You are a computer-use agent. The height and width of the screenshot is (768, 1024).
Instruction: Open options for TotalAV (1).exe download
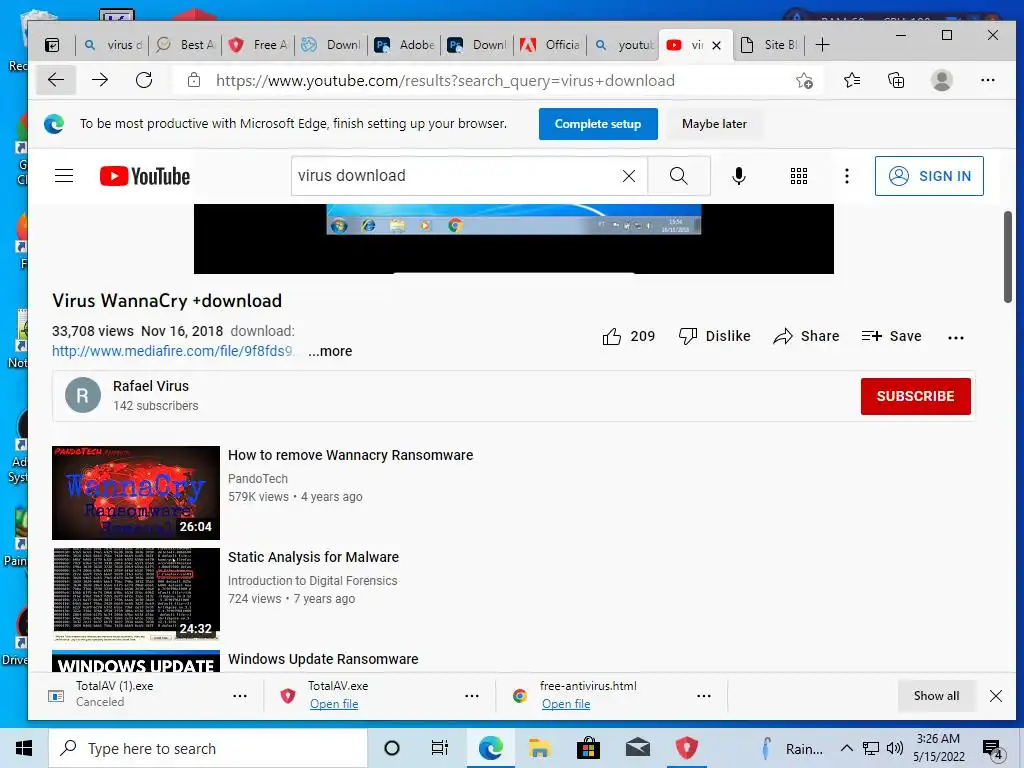coord(240,696)
